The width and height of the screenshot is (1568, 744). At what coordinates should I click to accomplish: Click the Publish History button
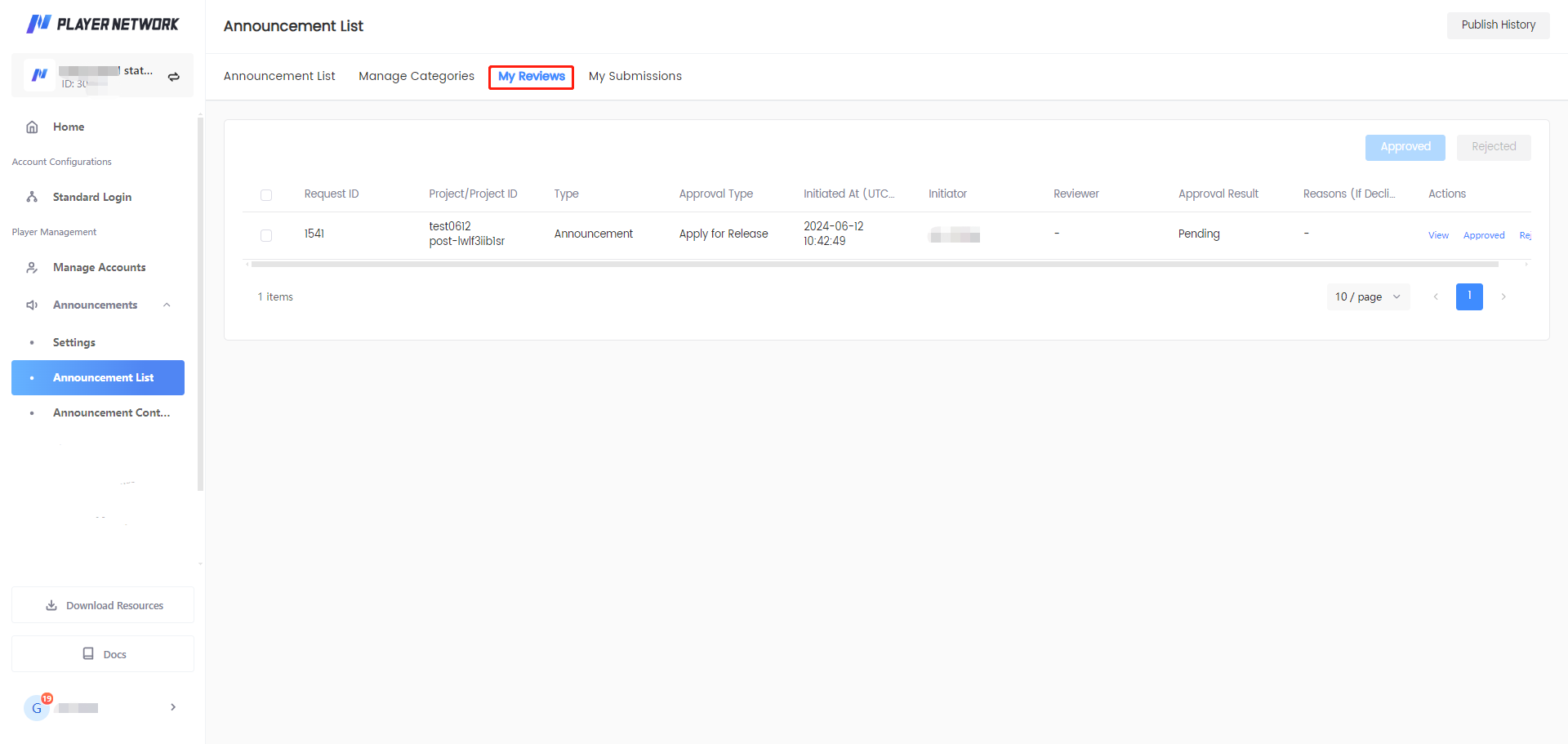1498,25
